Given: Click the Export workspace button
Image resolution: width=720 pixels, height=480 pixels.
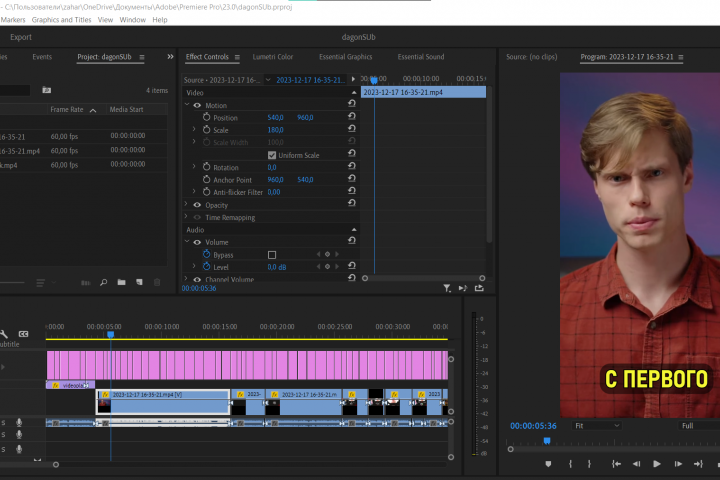Looking at the screenshot, I should point(21,37).
